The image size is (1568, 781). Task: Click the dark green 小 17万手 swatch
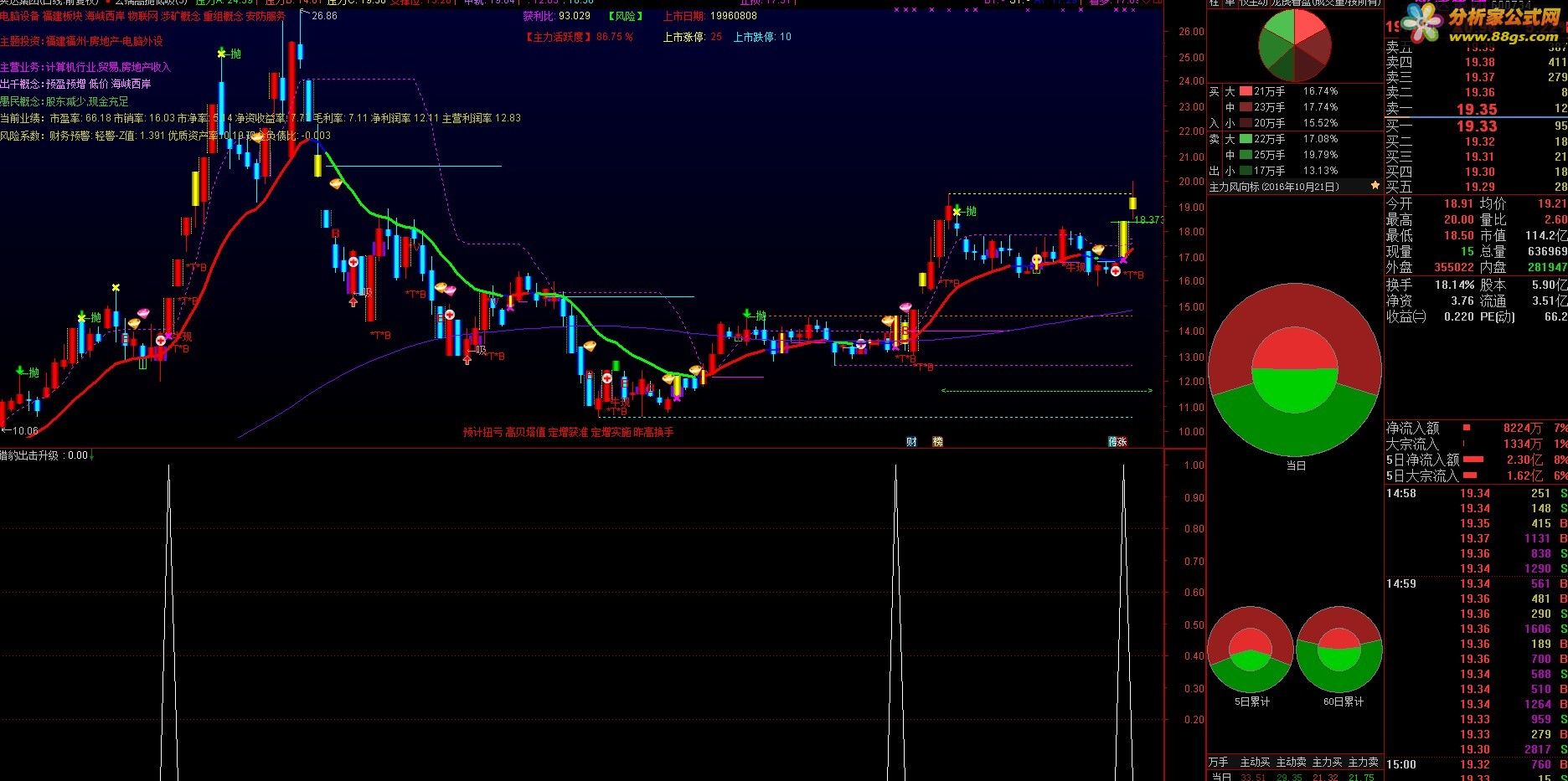click(x=1246, y=171)
